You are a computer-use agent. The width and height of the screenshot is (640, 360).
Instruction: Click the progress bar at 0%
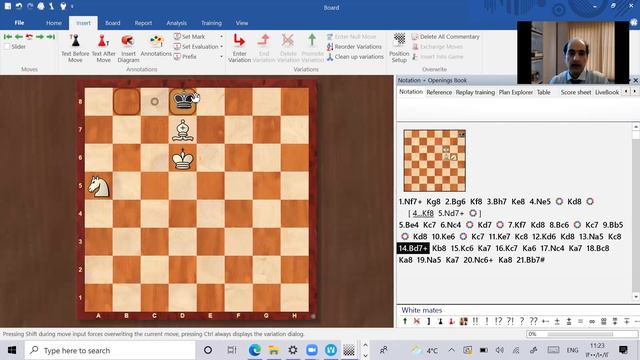click(x=582, y=334)
